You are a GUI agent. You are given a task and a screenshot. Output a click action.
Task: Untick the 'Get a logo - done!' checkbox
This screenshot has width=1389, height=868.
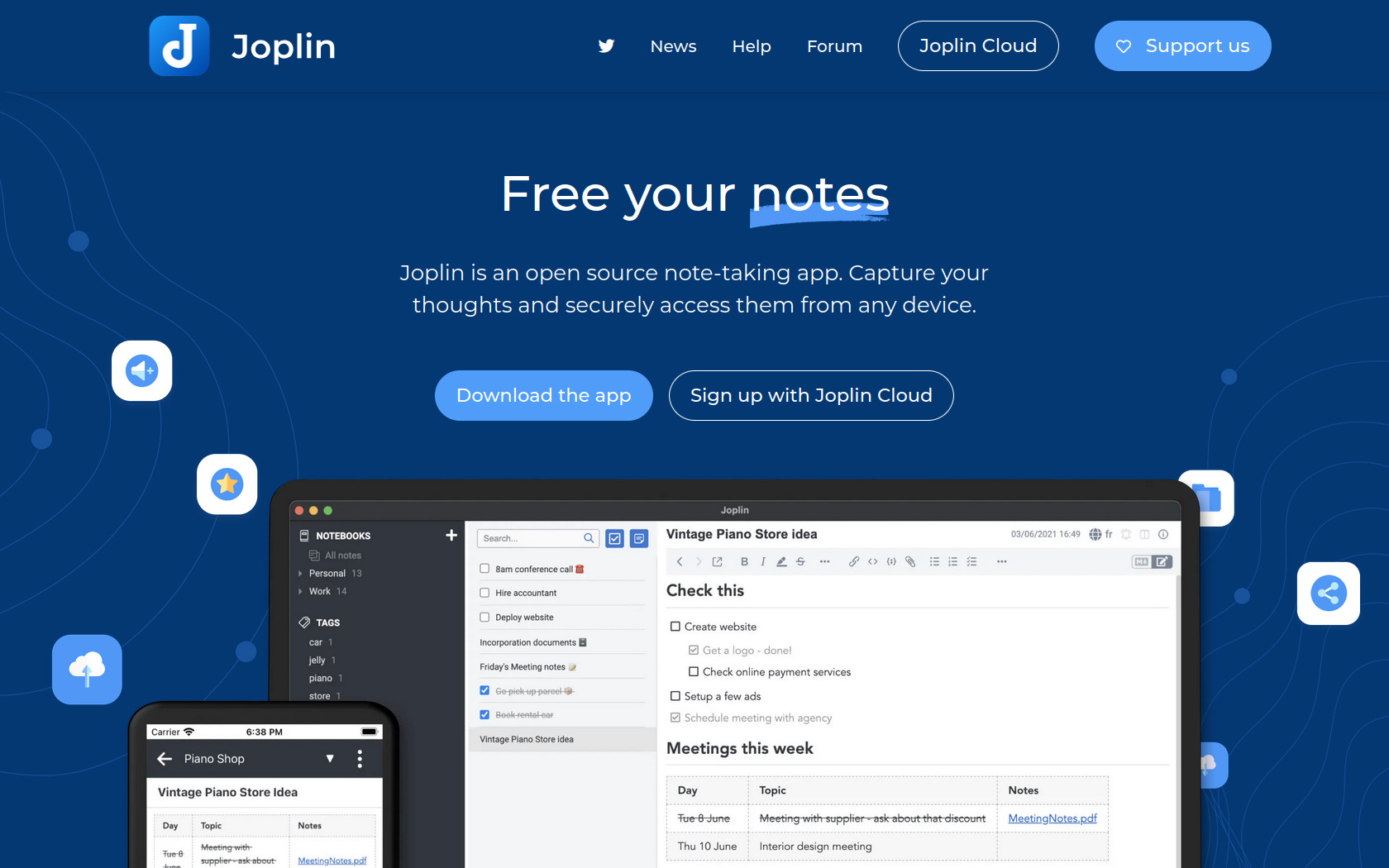[694, 650]
